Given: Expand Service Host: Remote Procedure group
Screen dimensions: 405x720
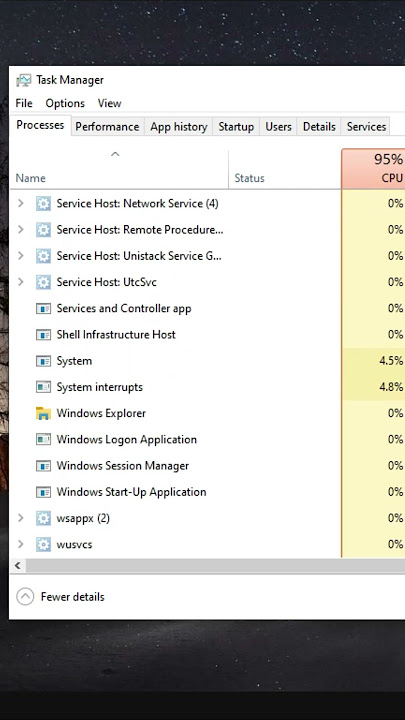Looking at the screenshot, I should (x=20, y=230).
